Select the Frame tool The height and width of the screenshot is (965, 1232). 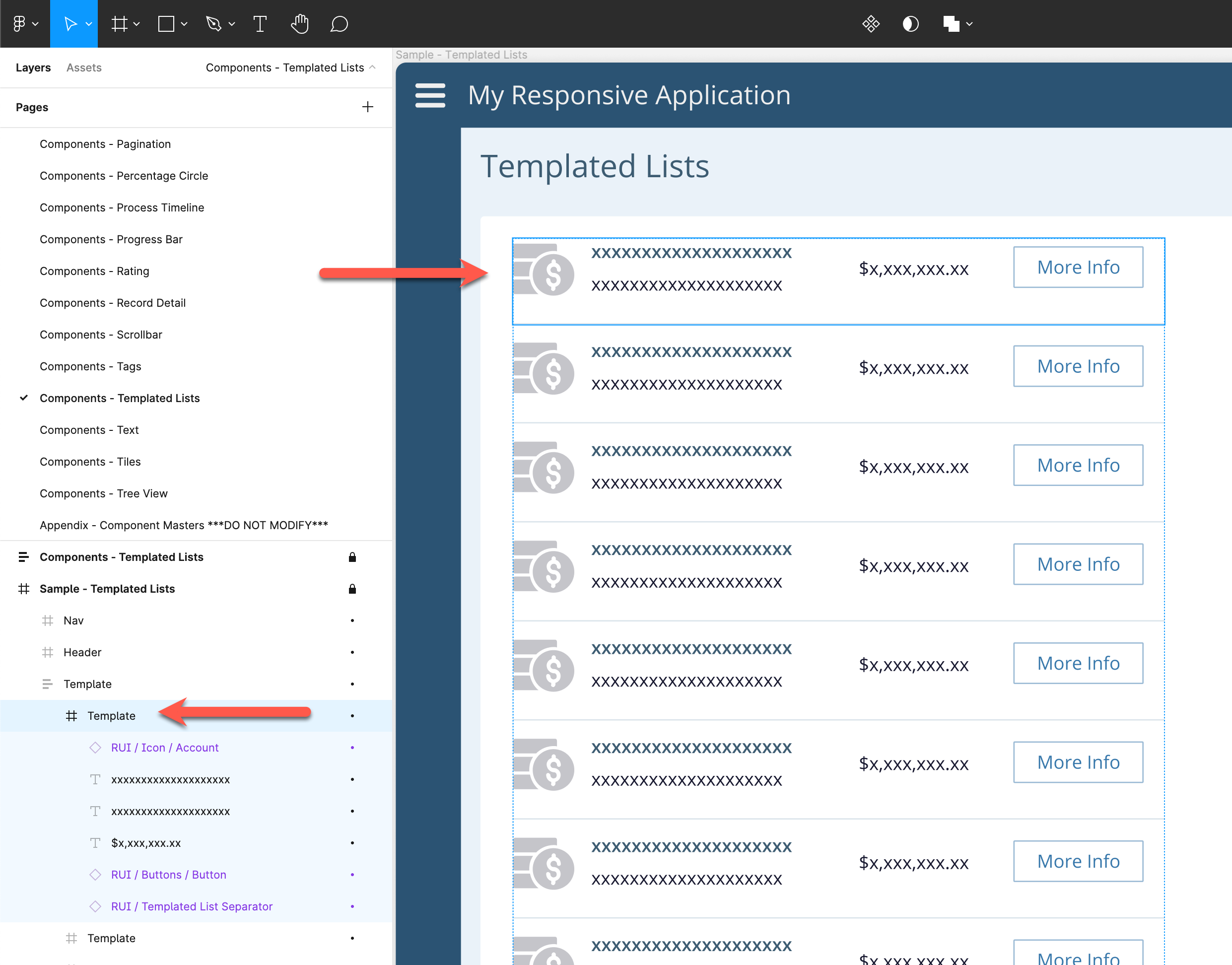119,24
